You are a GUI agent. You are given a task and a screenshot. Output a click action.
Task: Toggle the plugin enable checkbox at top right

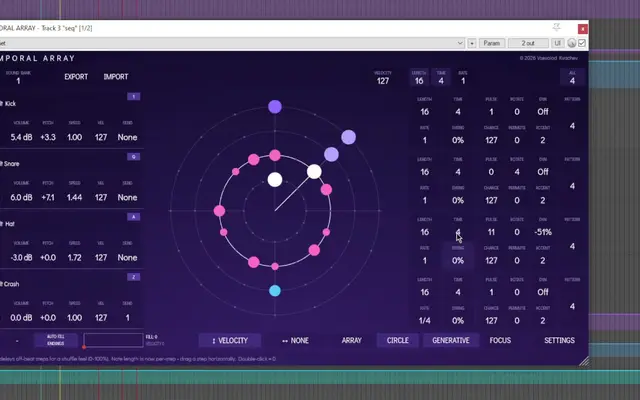click(582, 43)
